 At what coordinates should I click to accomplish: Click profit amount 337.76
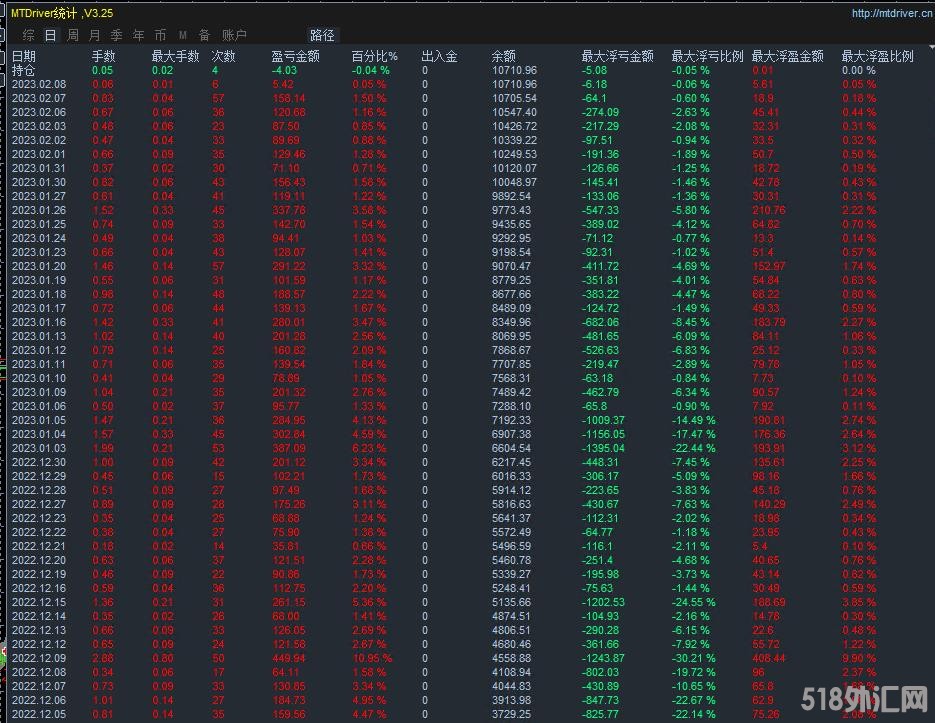pos(289,210)
